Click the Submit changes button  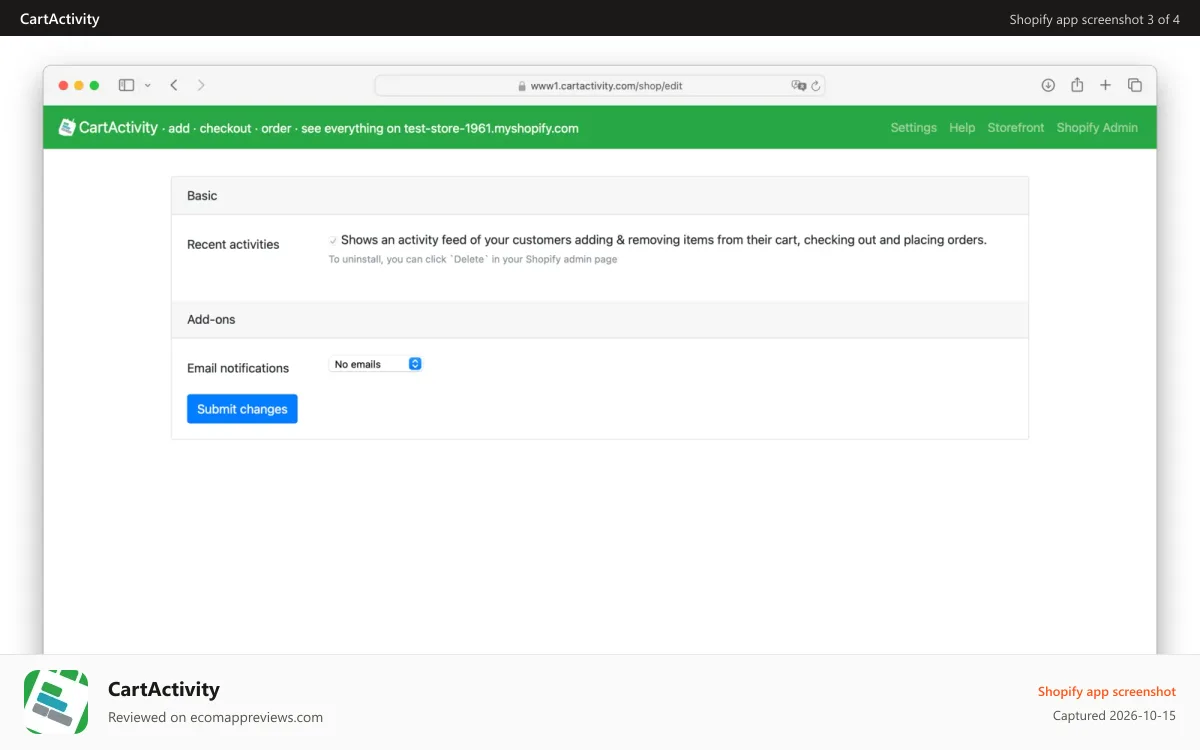click(x=242, y=409)
